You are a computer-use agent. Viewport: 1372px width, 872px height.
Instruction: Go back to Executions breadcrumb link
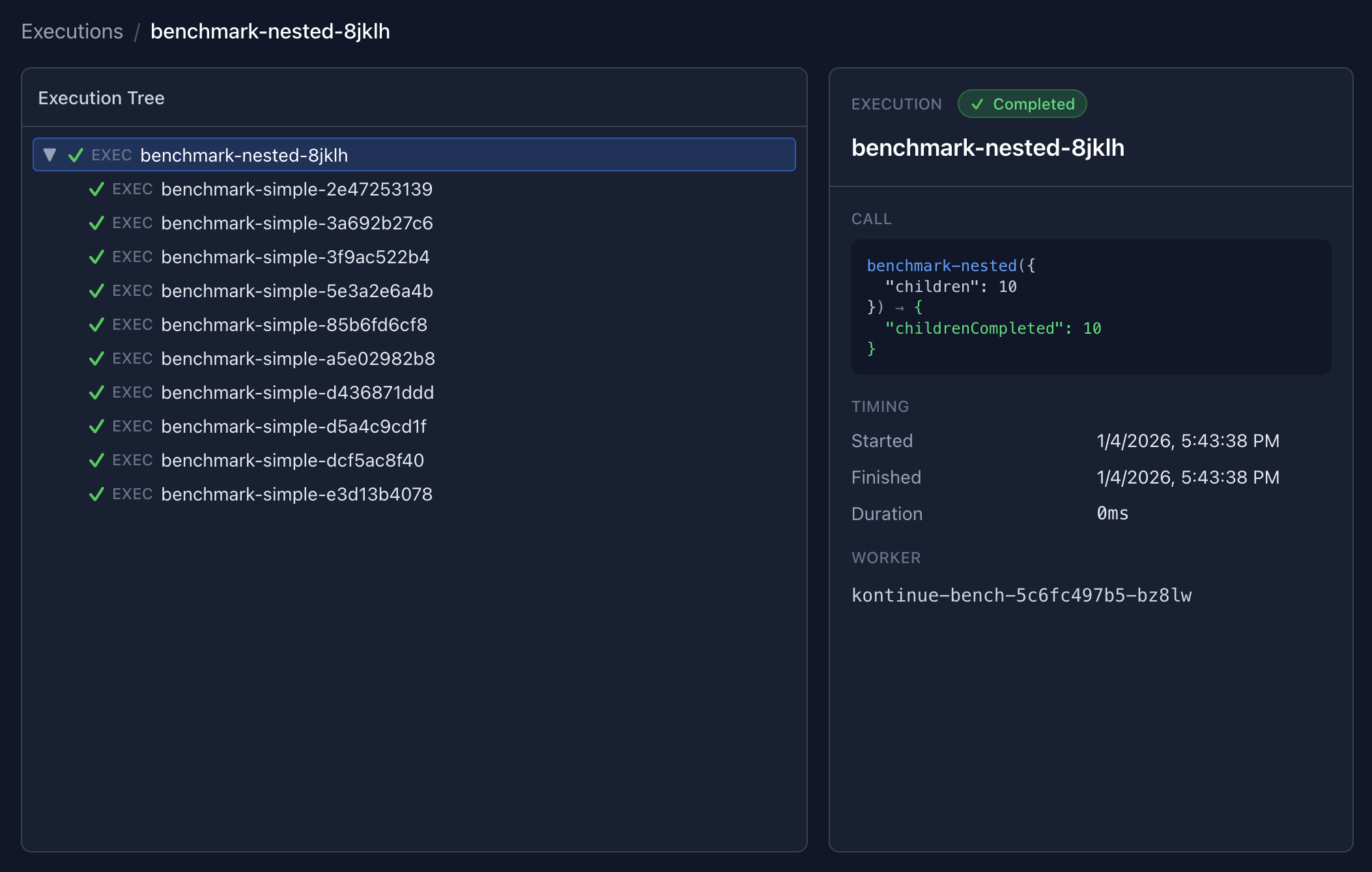tap(72, 31)
